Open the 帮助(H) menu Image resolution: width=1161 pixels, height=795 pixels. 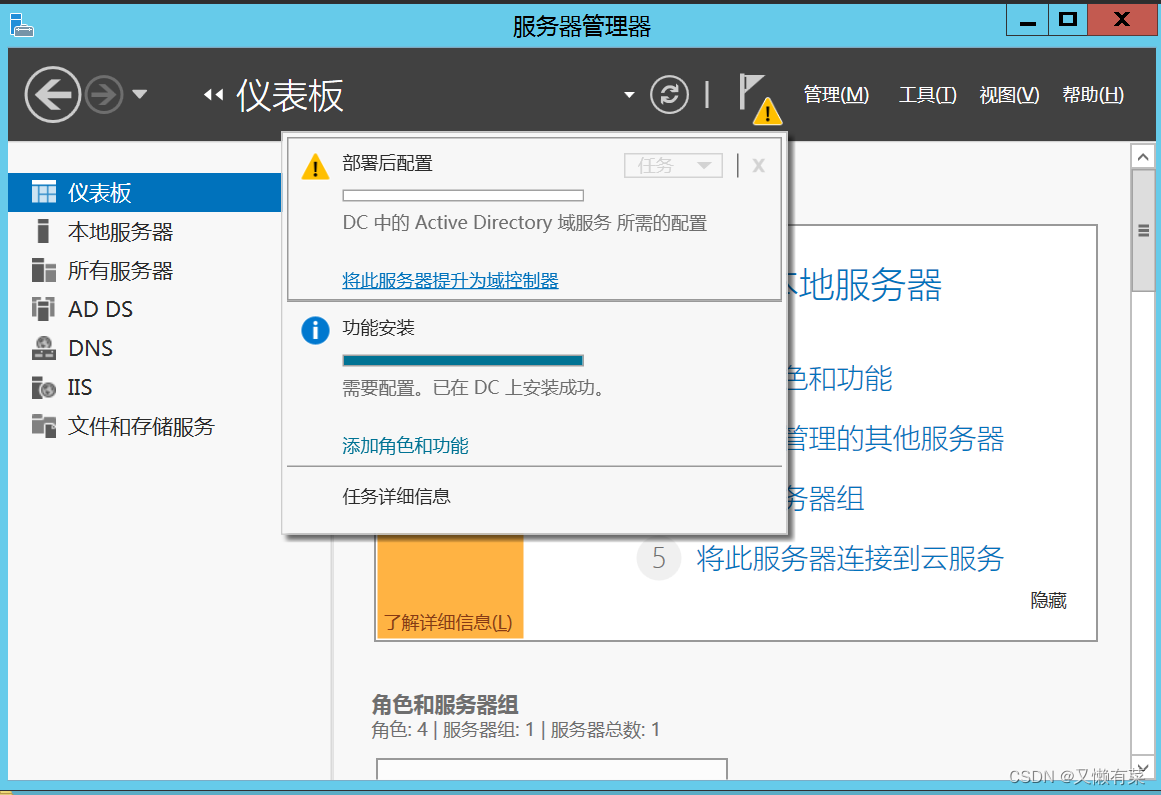point(1093,95)
